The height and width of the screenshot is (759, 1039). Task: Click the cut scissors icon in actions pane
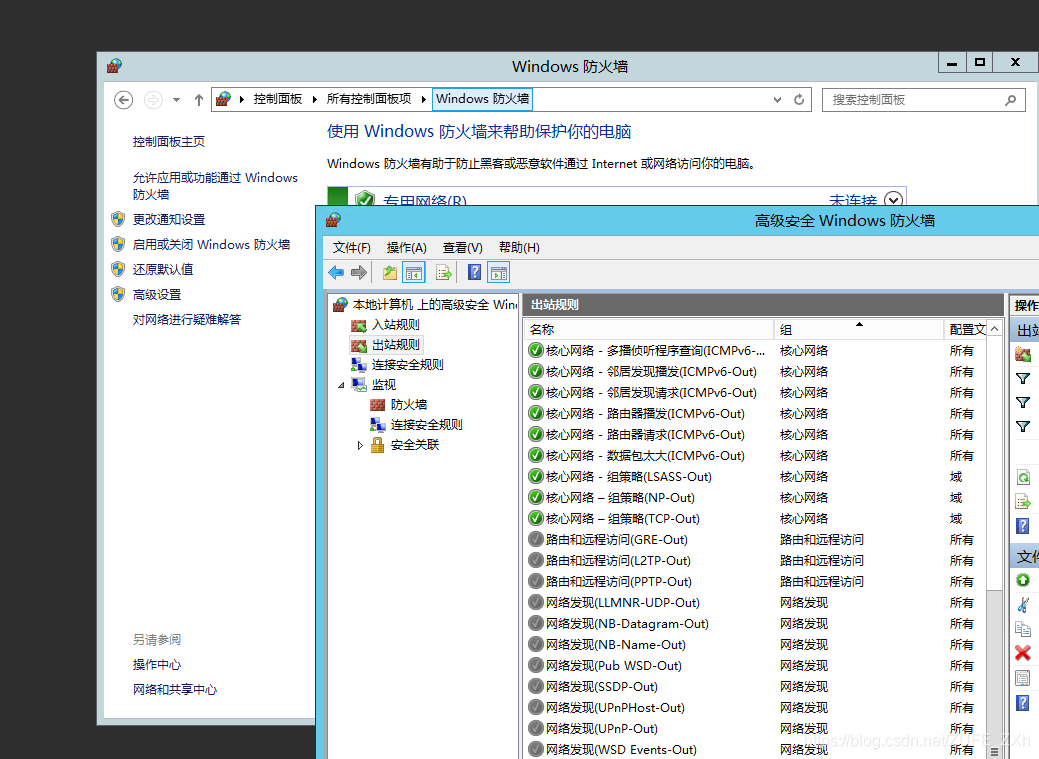pyautogui.click(x=1023, y=605)
